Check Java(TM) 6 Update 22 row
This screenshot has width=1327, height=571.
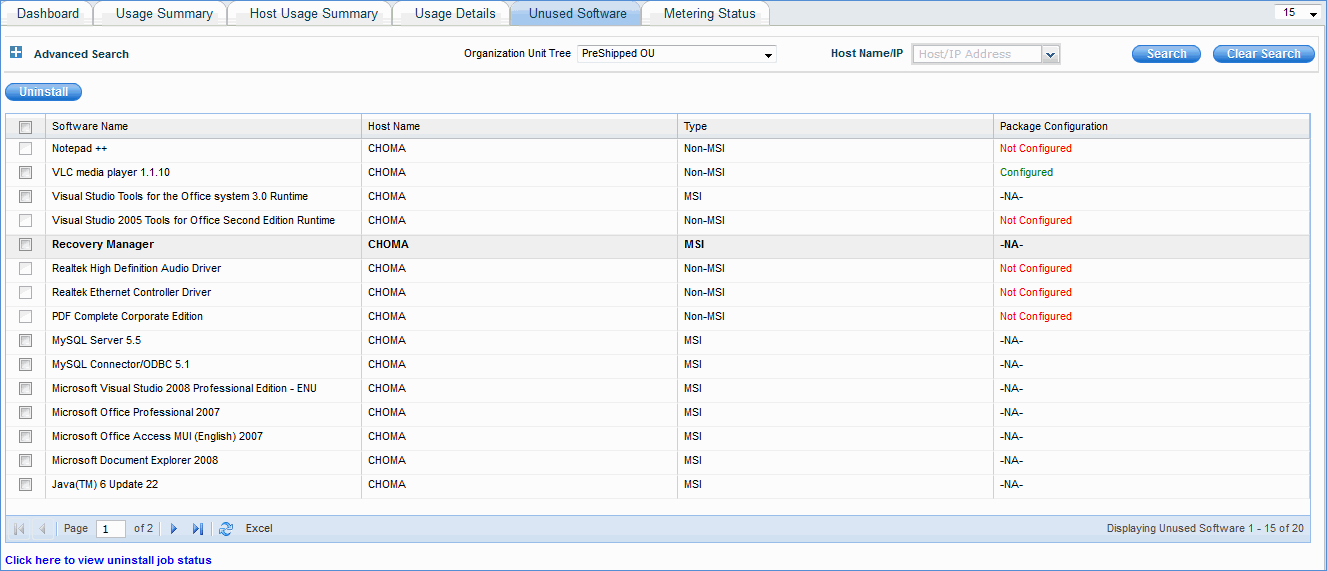click(x=26, y=484)
